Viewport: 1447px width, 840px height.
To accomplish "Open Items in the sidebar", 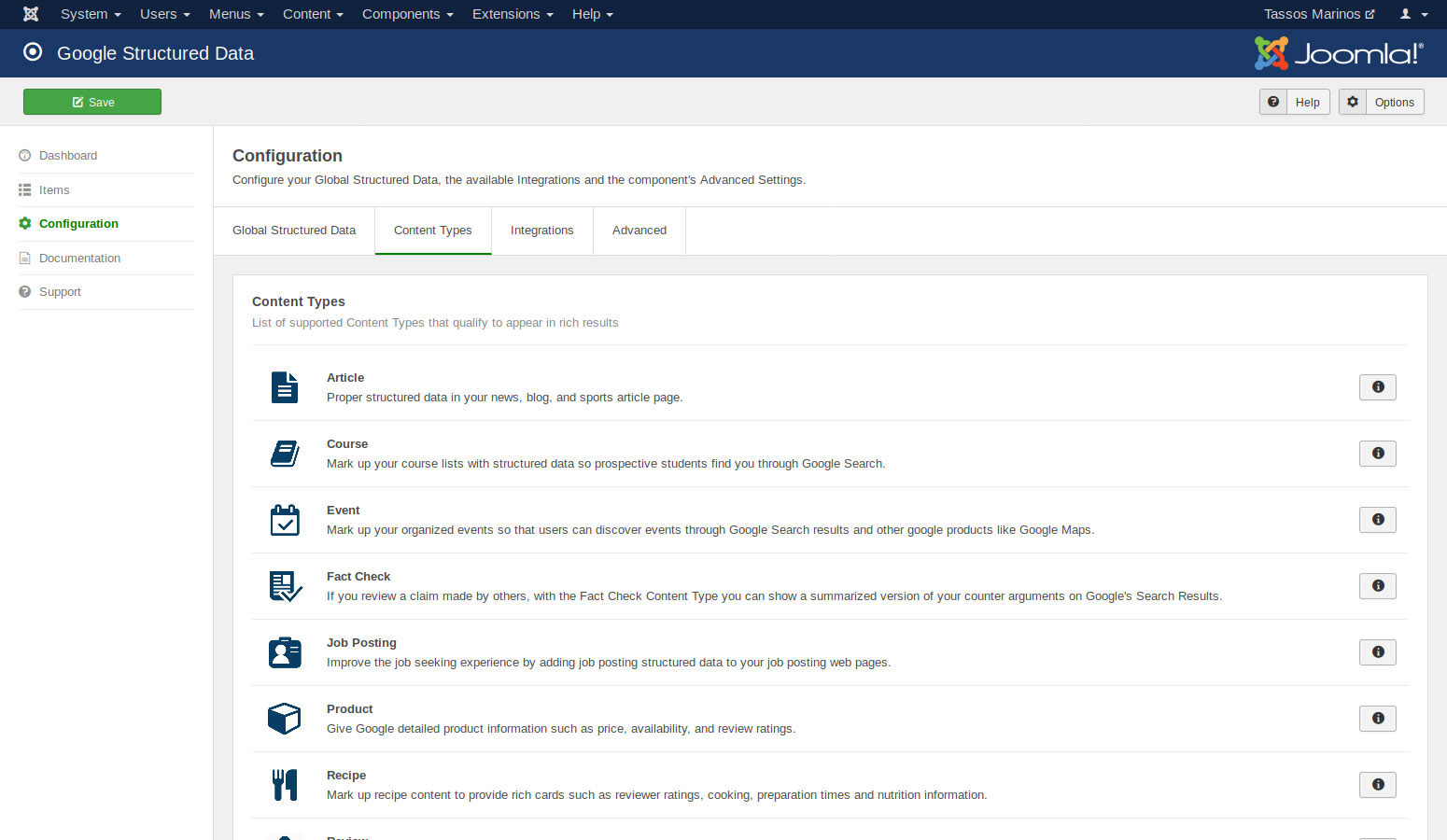I will [54, 189].
